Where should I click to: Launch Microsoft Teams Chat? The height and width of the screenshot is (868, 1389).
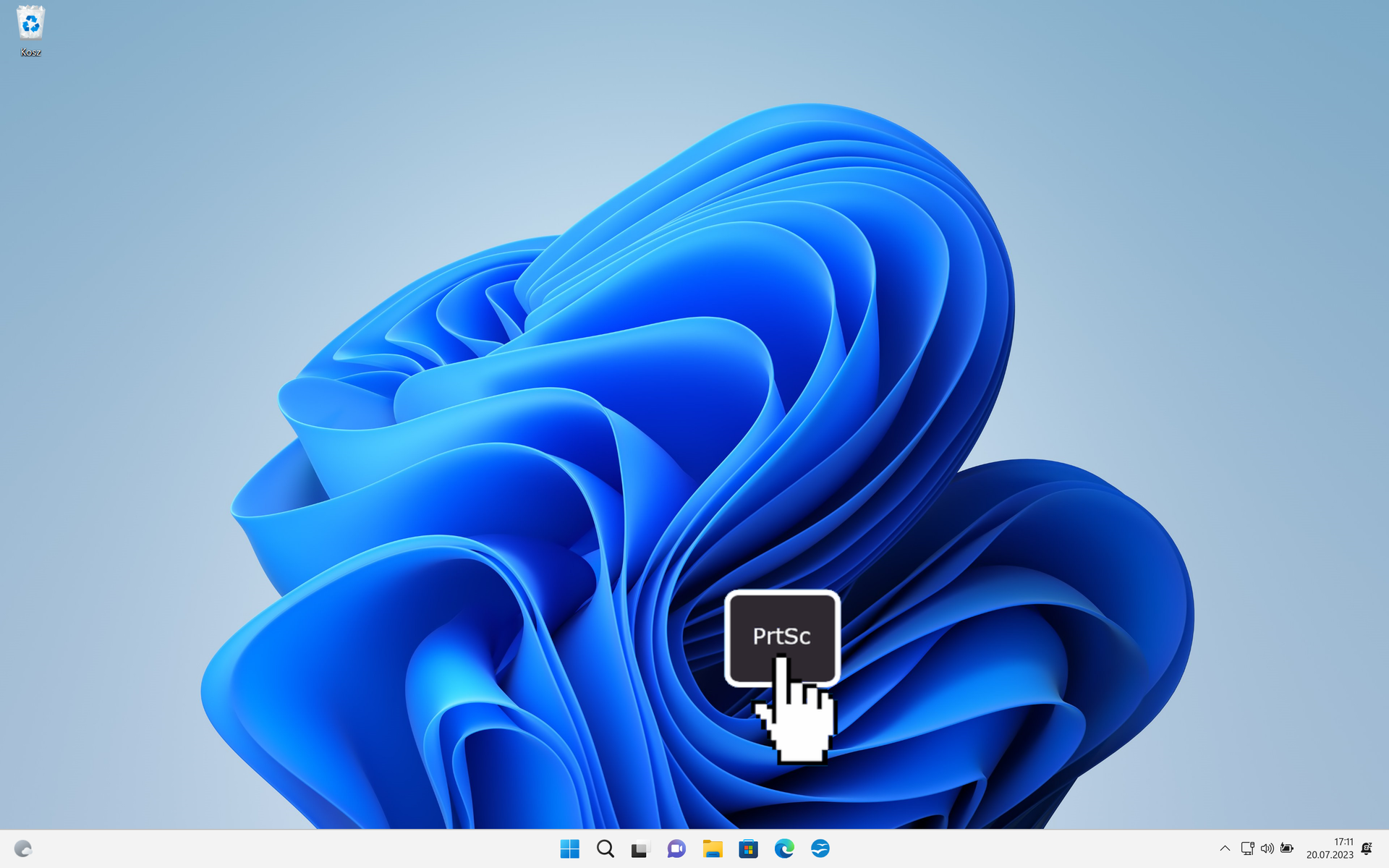pyautogui.click(x=675, y=848)
